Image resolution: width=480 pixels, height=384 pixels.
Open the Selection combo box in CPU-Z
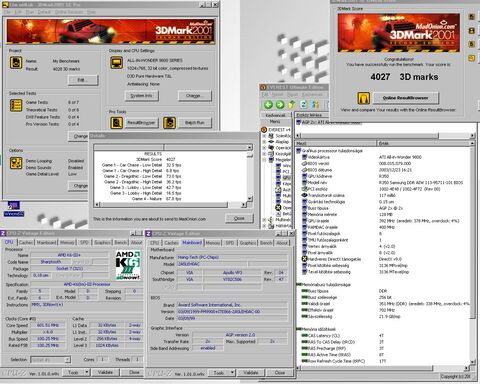pos(50,360)
